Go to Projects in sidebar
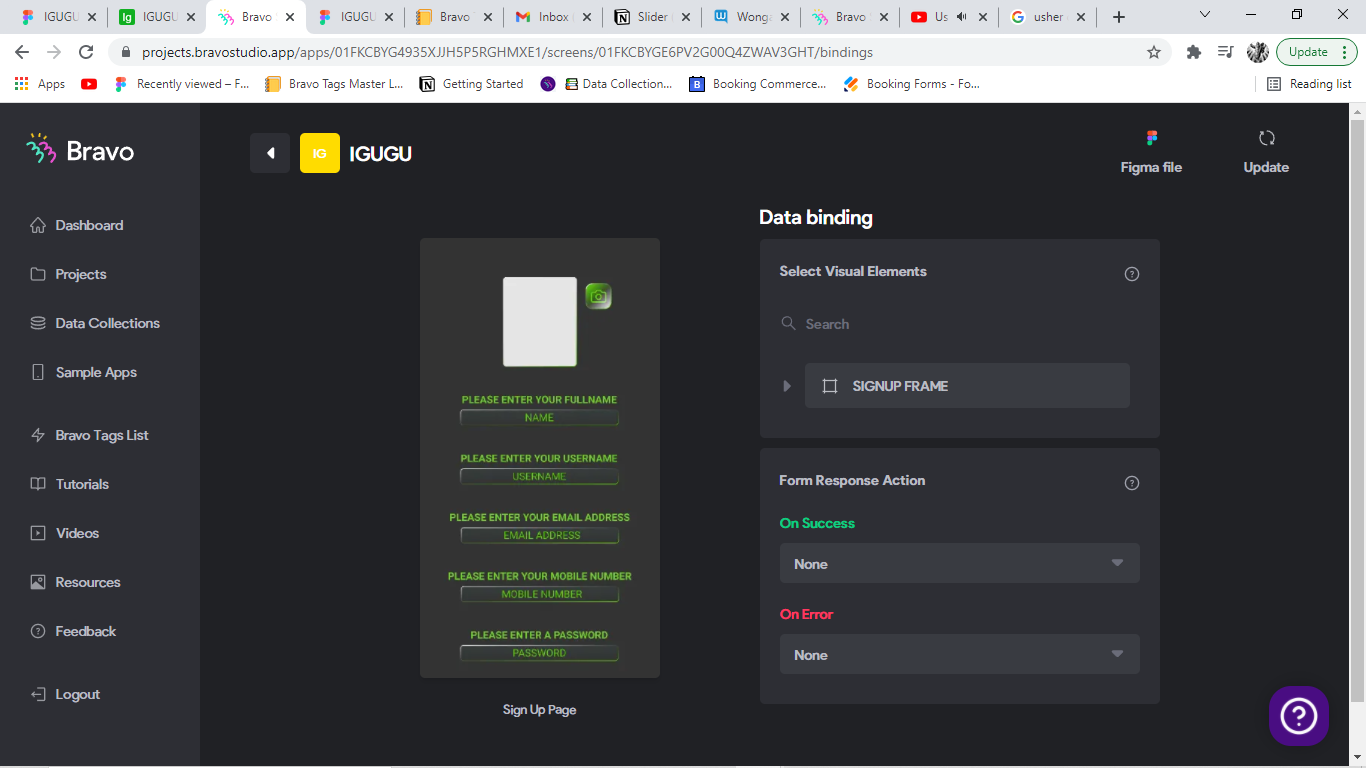This screenshot has height=768, width=1366. click(68, 274)
